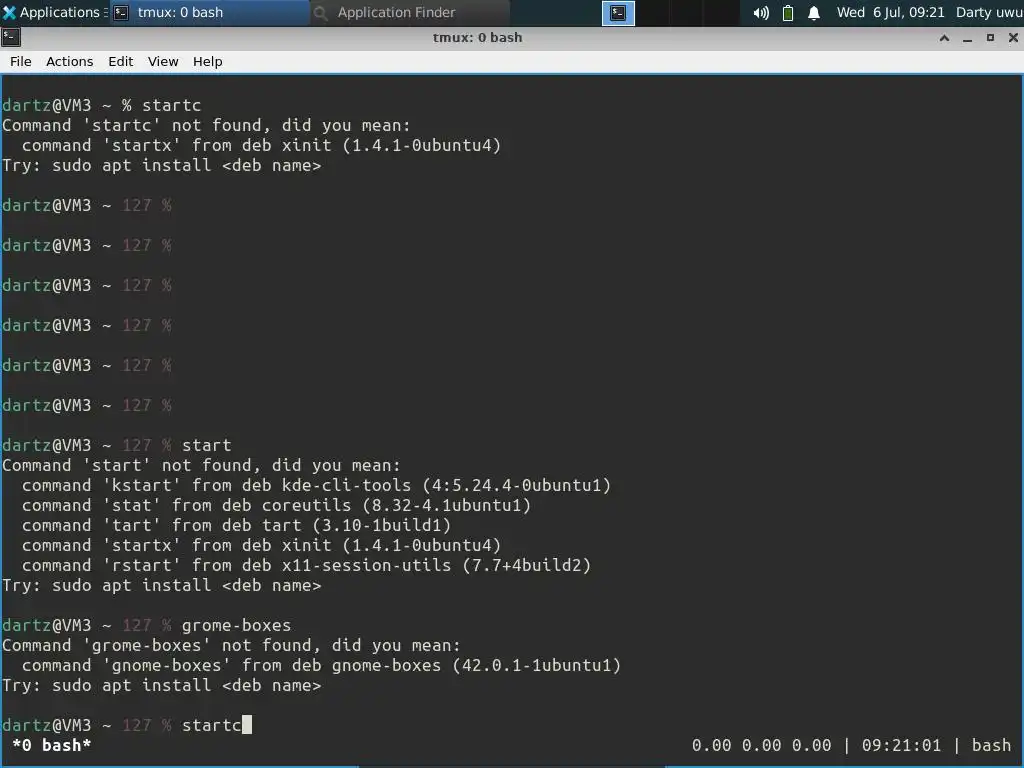The width and height of the screenshot is (1024, 768).
Task: Switch to Application Finder taskbar window
Action: coord(409,12)
